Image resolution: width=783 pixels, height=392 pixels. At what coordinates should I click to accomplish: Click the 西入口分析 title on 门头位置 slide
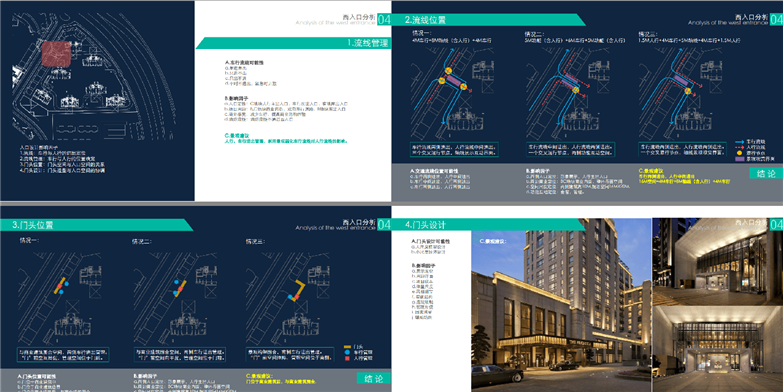(x=359, y=222)
